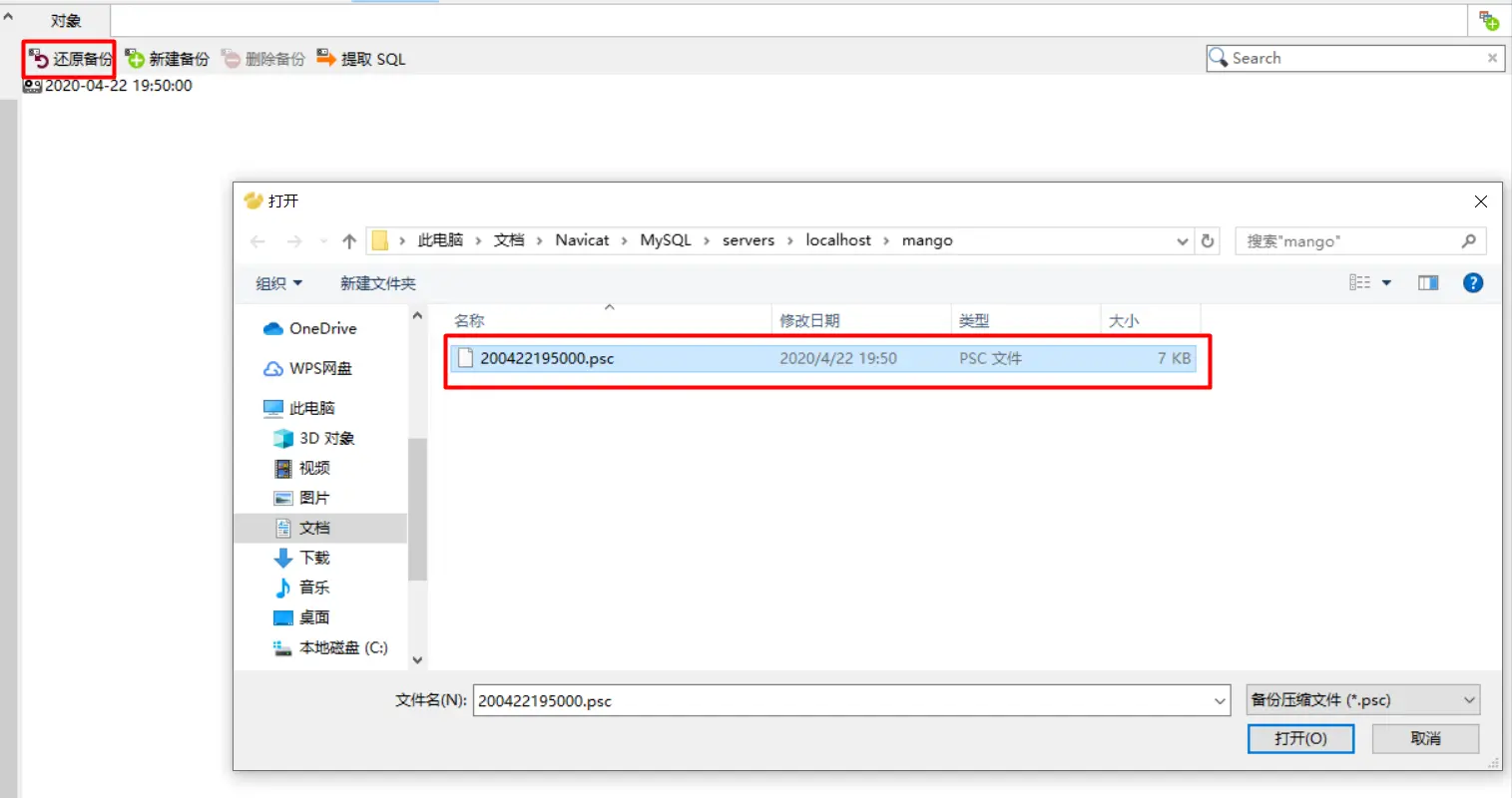Click the 还原备份 restore backup button
Screen dimensions: 1512x798
click(70, 59)
